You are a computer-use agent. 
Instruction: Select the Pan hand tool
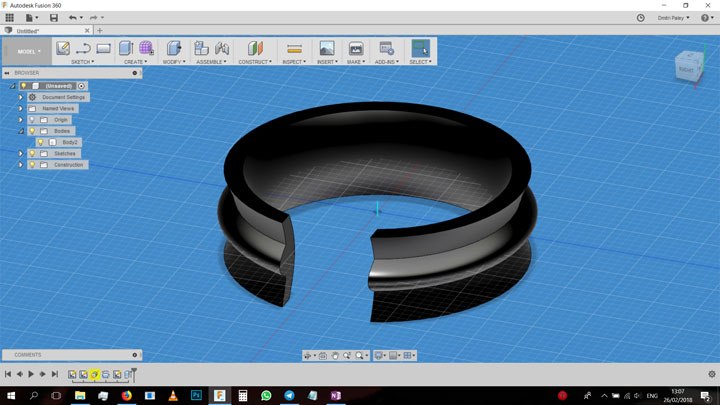point(335,355)
